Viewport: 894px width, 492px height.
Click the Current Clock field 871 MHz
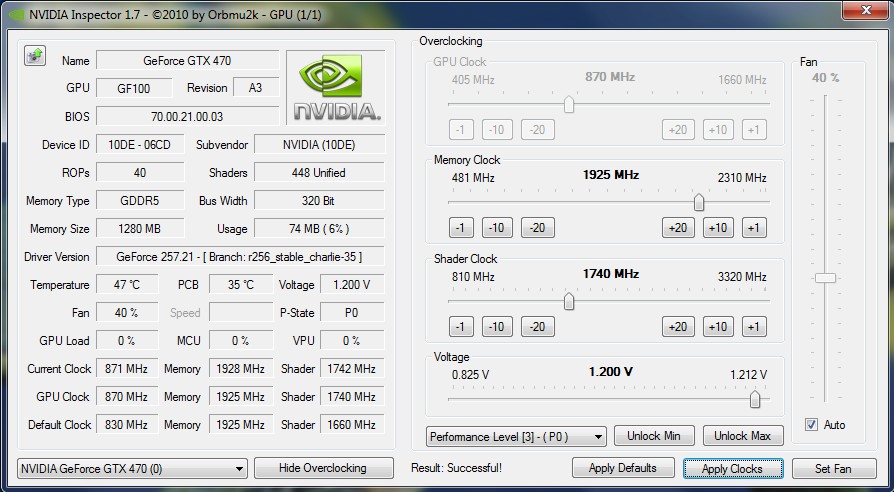pos(127,369)
